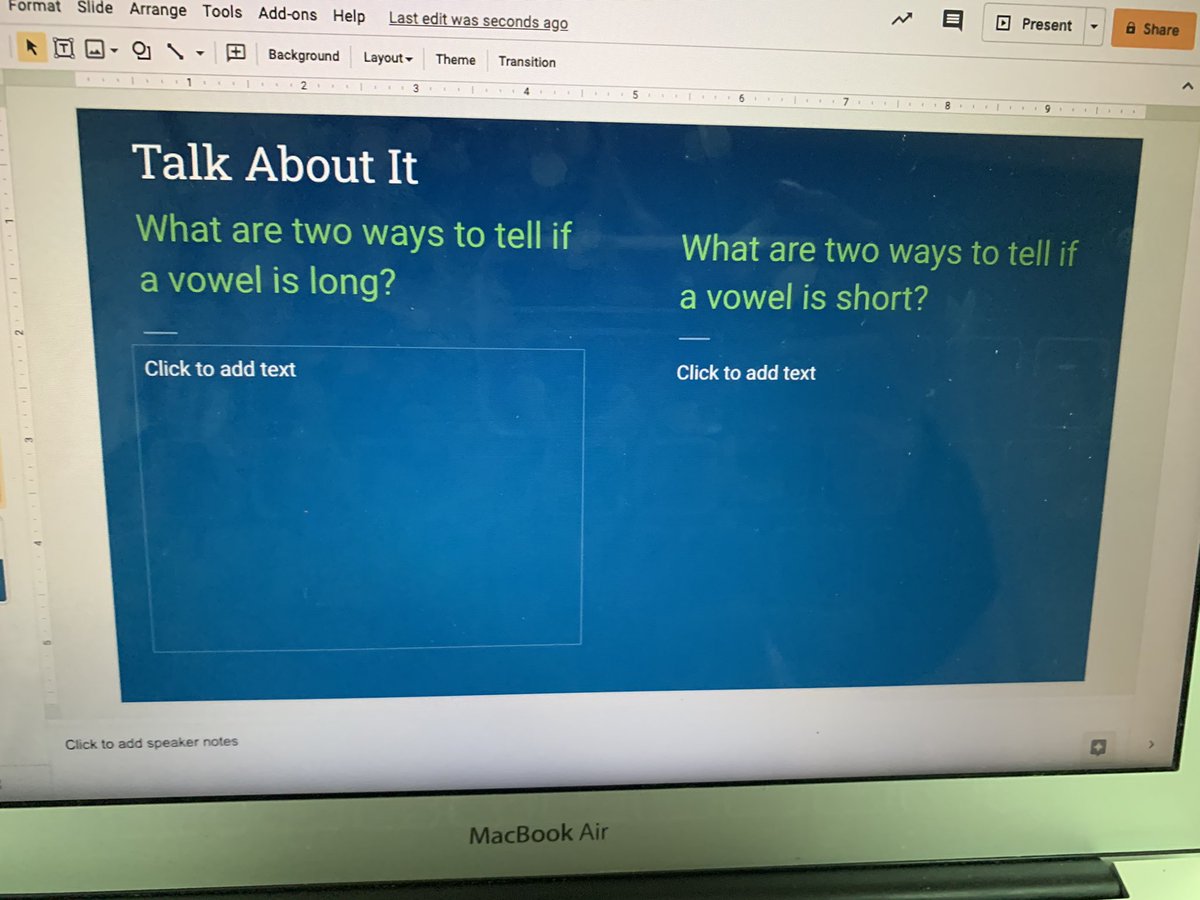Open the comment history icon
Viewport: 1200px width, 900px height.
tap(952, 21)
